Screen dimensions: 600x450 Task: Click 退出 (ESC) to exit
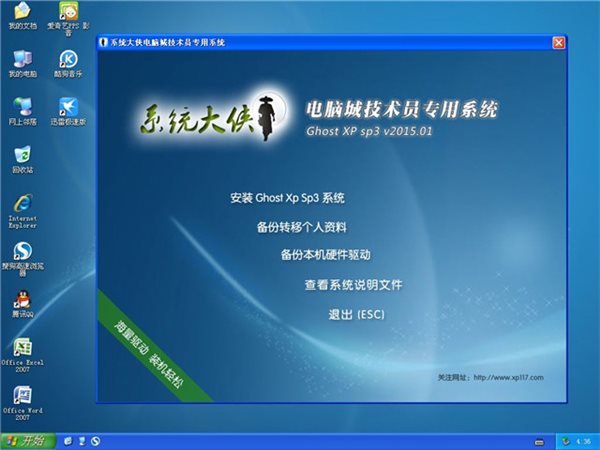click(x=356, y=315)
